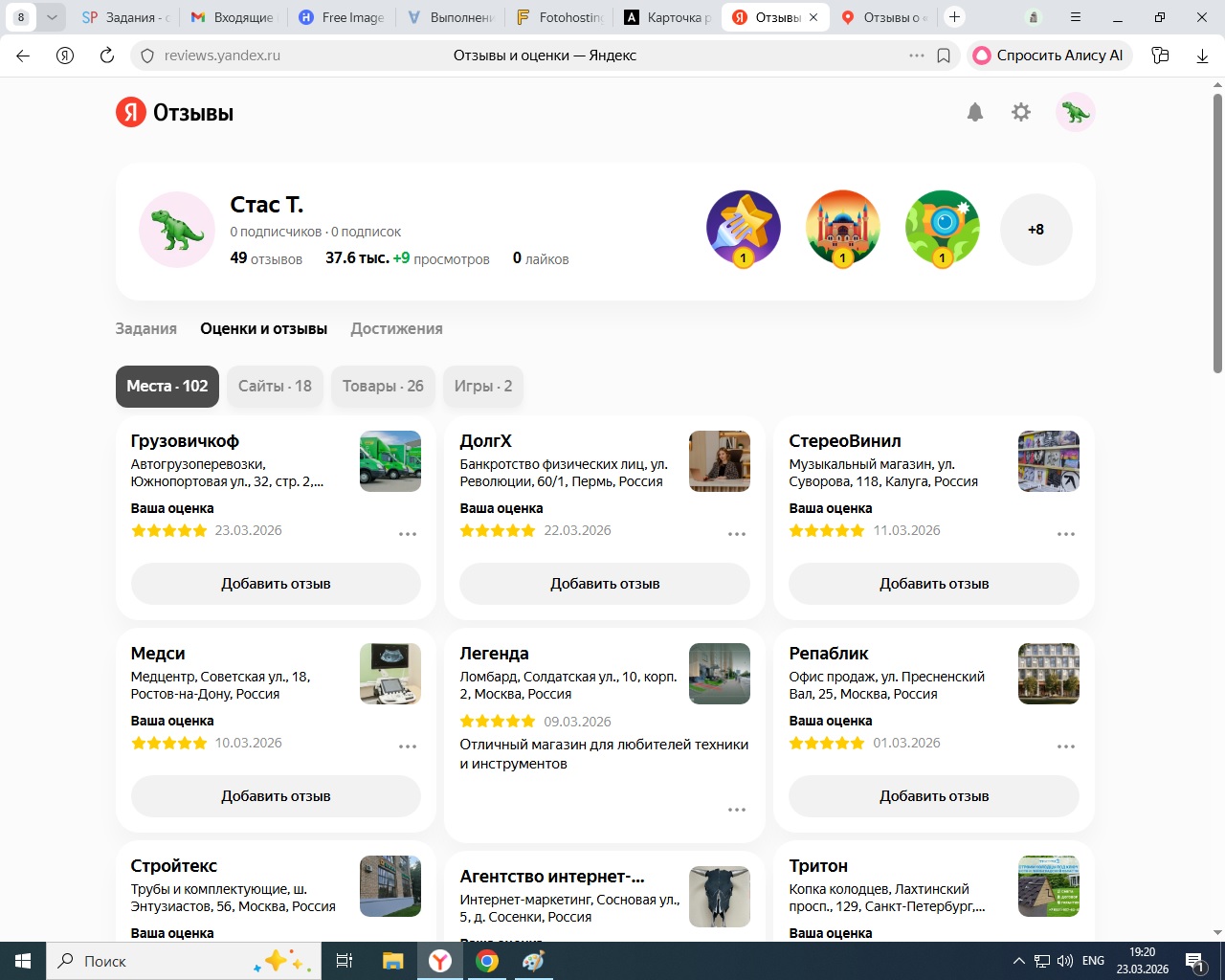Screen dimensions: 1225x980
Task: Click the Windows taskbar search box Поиск
Action: pyautogui.click(x=182, y=961)
